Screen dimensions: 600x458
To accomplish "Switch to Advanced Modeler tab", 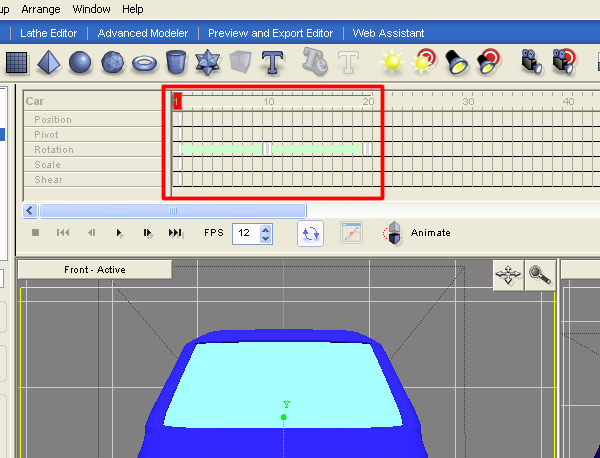I will click(x=143, y=33).
